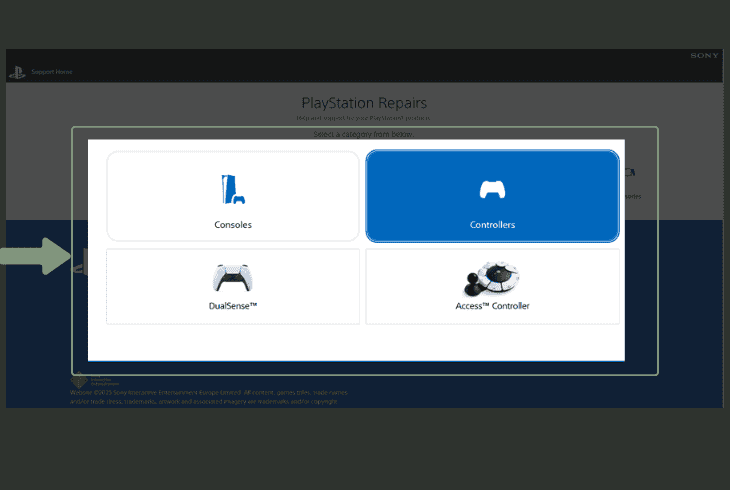Choose the DualSense™ controller option

pos(233,286)
